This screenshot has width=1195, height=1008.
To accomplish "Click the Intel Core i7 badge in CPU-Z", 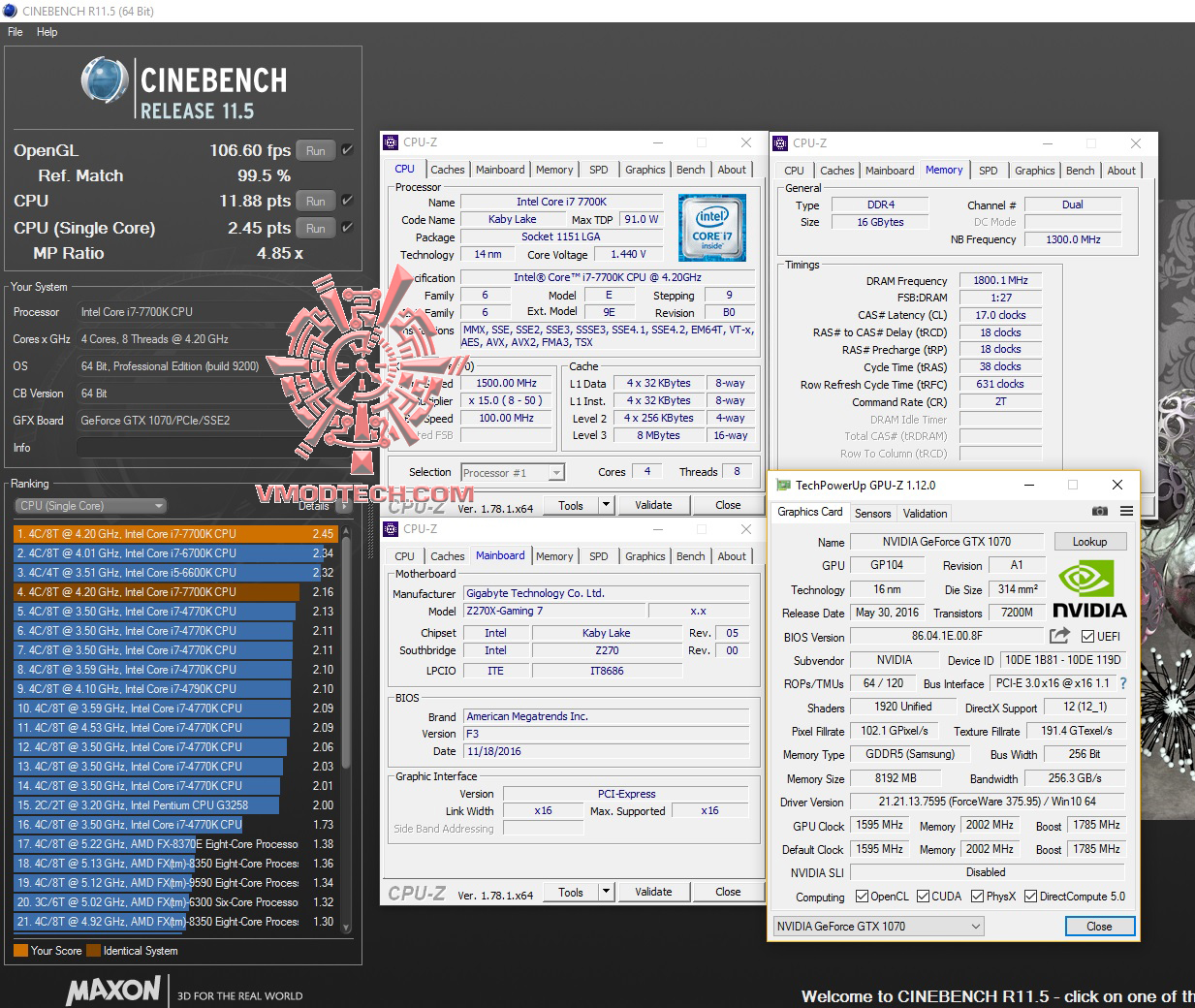I will [712, 228].
